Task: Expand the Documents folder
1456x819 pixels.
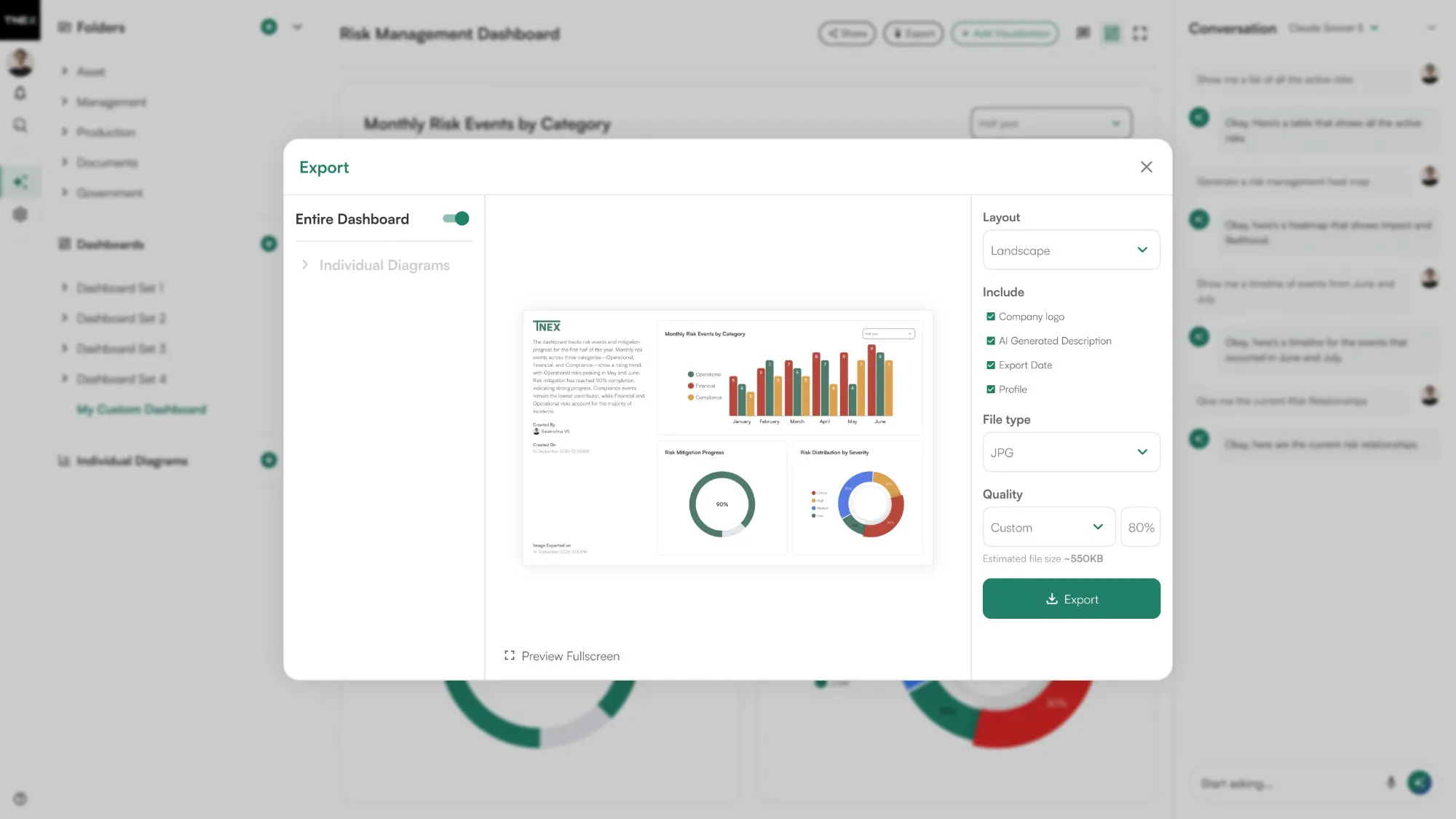Action: pos(65,162)
